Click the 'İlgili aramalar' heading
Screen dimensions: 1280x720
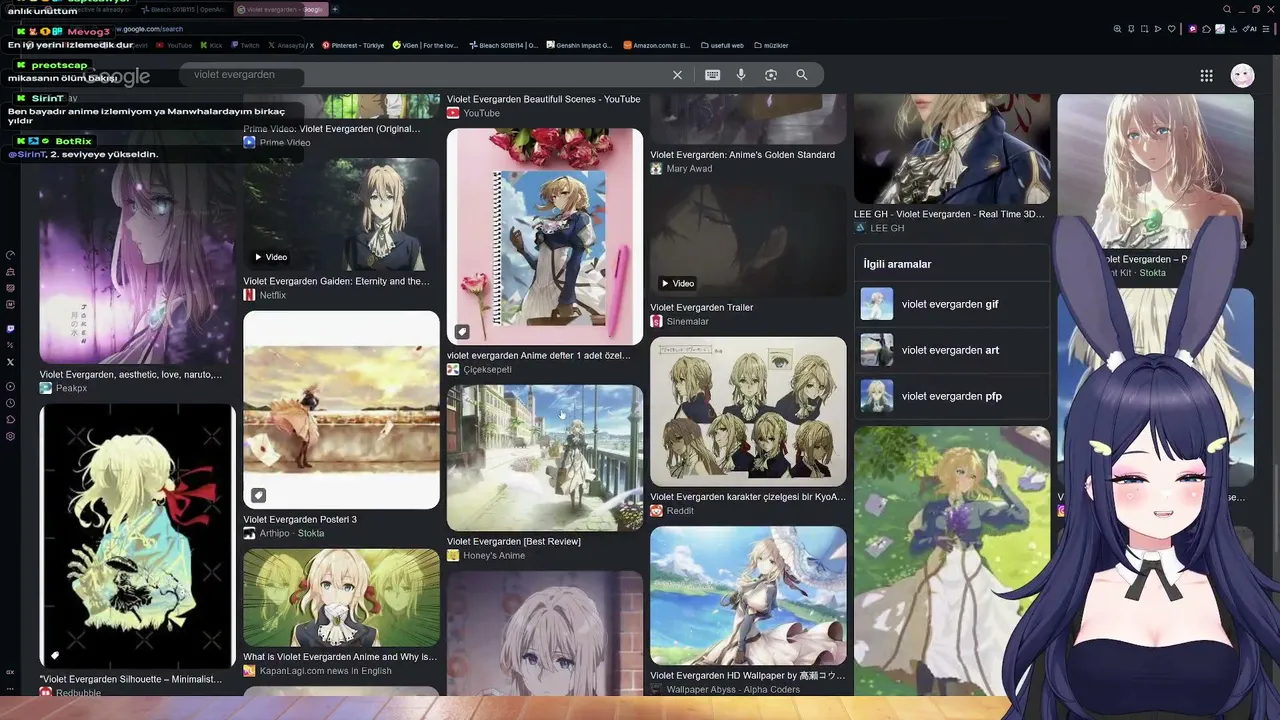click(x=898, y=264)
